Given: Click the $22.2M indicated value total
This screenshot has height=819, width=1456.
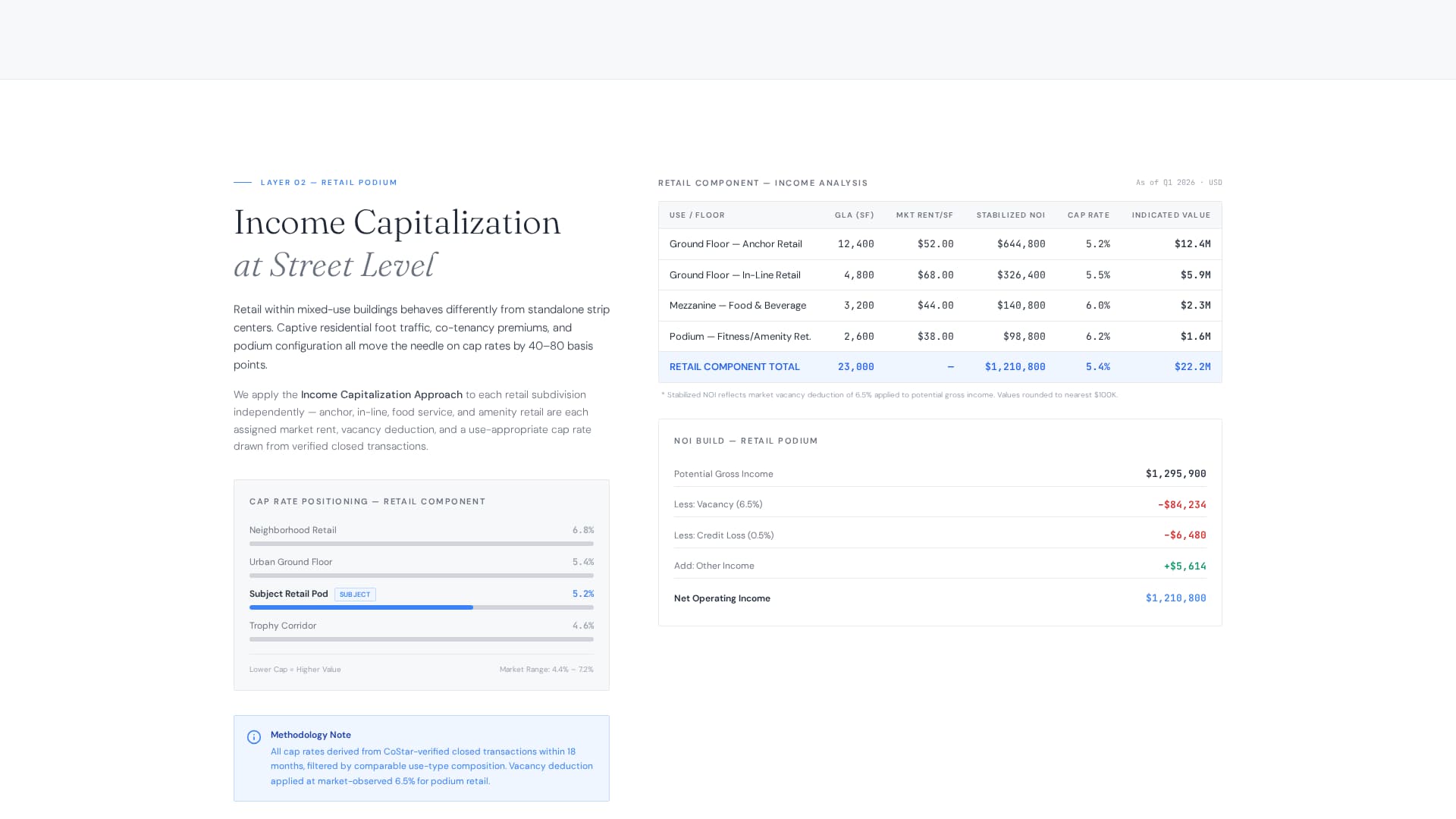Looking at the screenshot, I should (1192, 367).
